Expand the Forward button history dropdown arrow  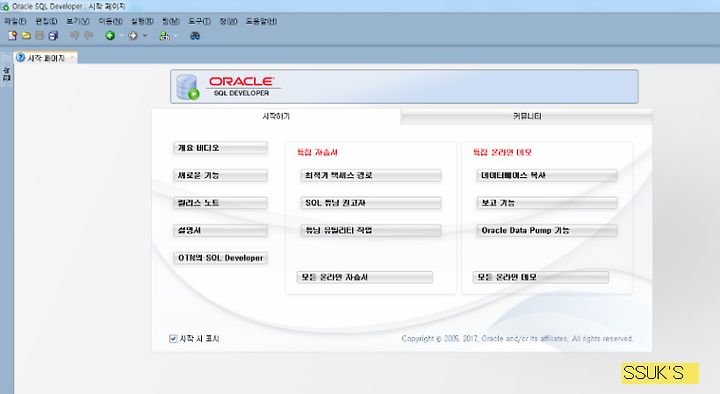(x=145, y=36)
